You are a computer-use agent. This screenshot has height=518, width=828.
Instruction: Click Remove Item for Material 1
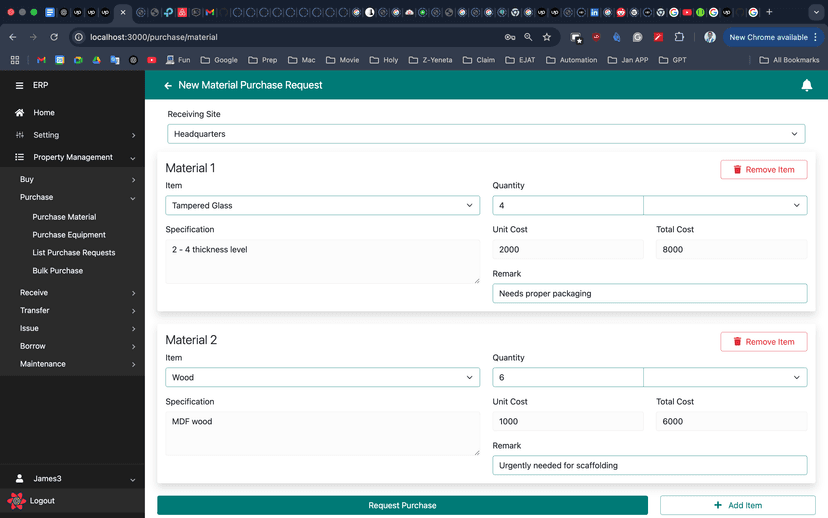[764, 169]
